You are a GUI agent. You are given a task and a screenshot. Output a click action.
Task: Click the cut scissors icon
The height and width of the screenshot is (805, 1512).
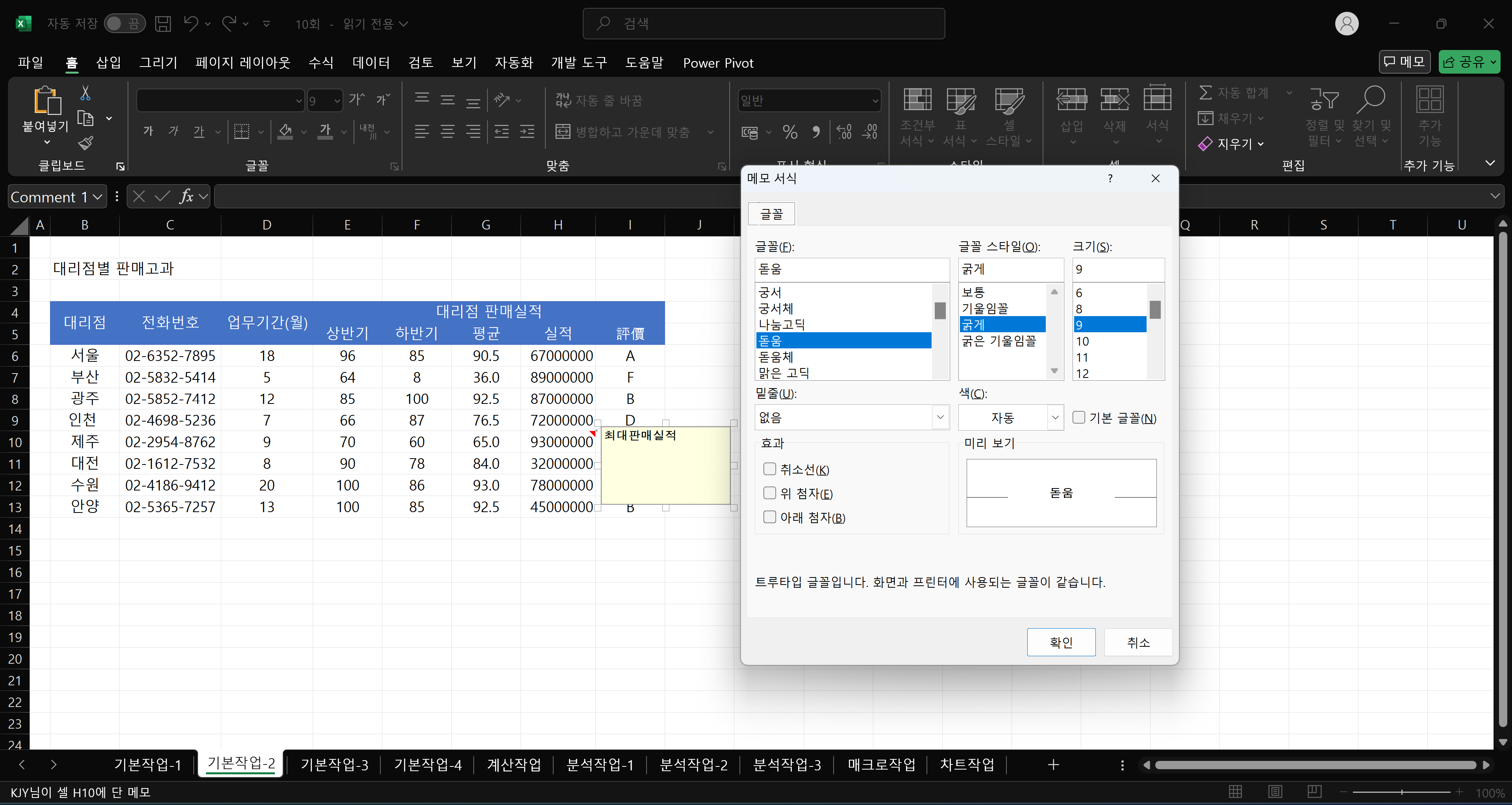pos(86,93)
